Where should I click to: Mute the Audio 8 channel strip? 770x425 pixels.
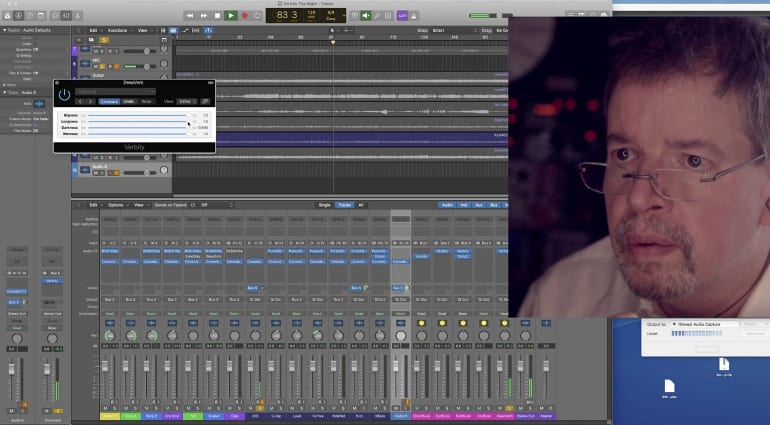396,408
